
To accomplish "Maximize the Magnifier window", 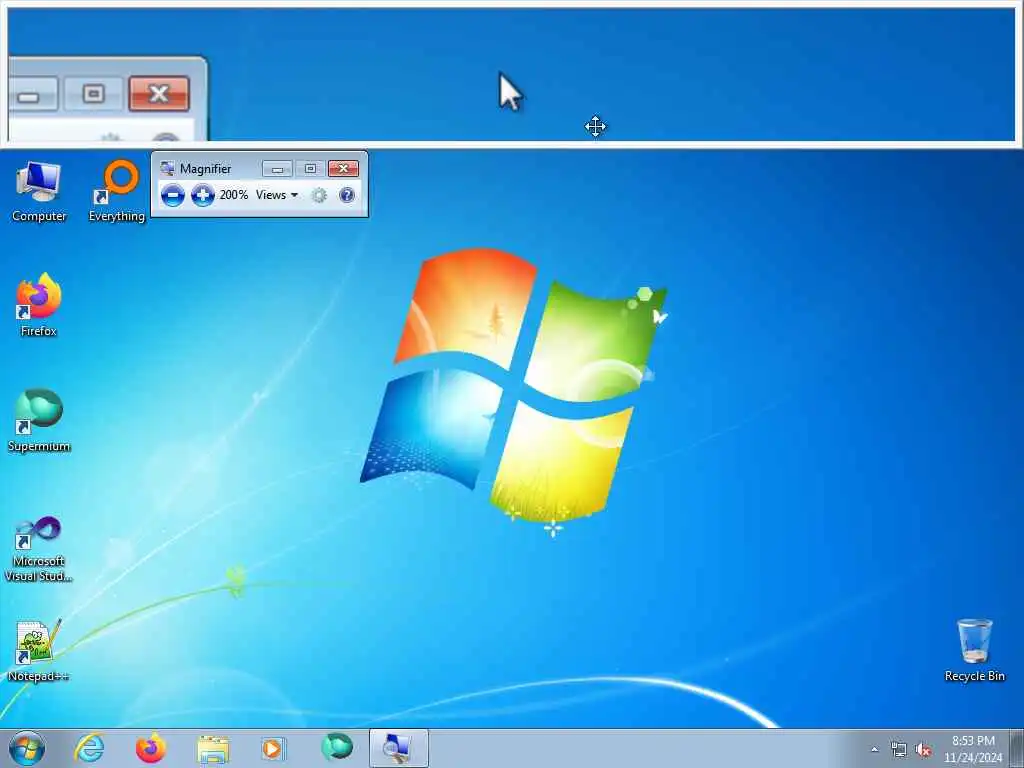I will point(310,169).
